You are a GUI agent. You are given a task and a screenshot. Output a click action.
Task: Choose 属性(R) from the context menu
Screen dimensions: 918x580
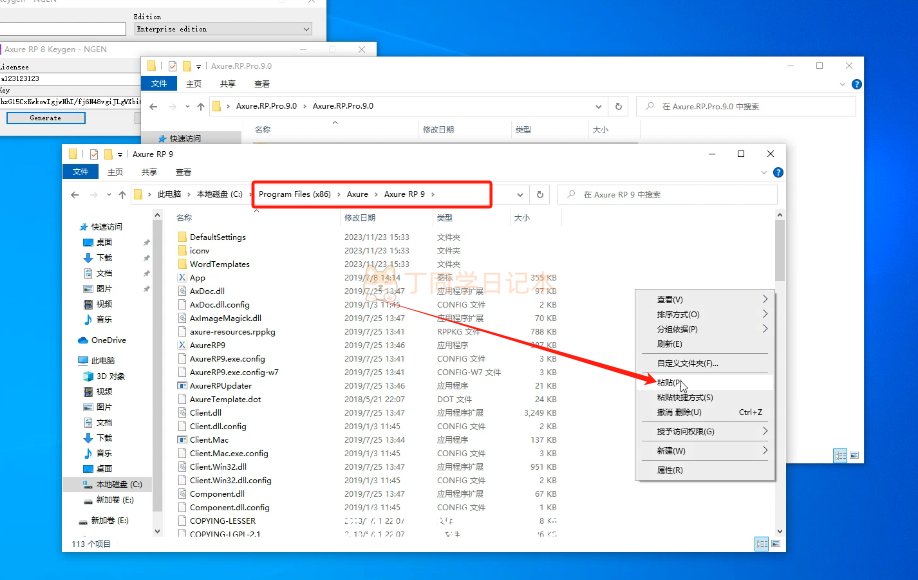coord(669,469)
